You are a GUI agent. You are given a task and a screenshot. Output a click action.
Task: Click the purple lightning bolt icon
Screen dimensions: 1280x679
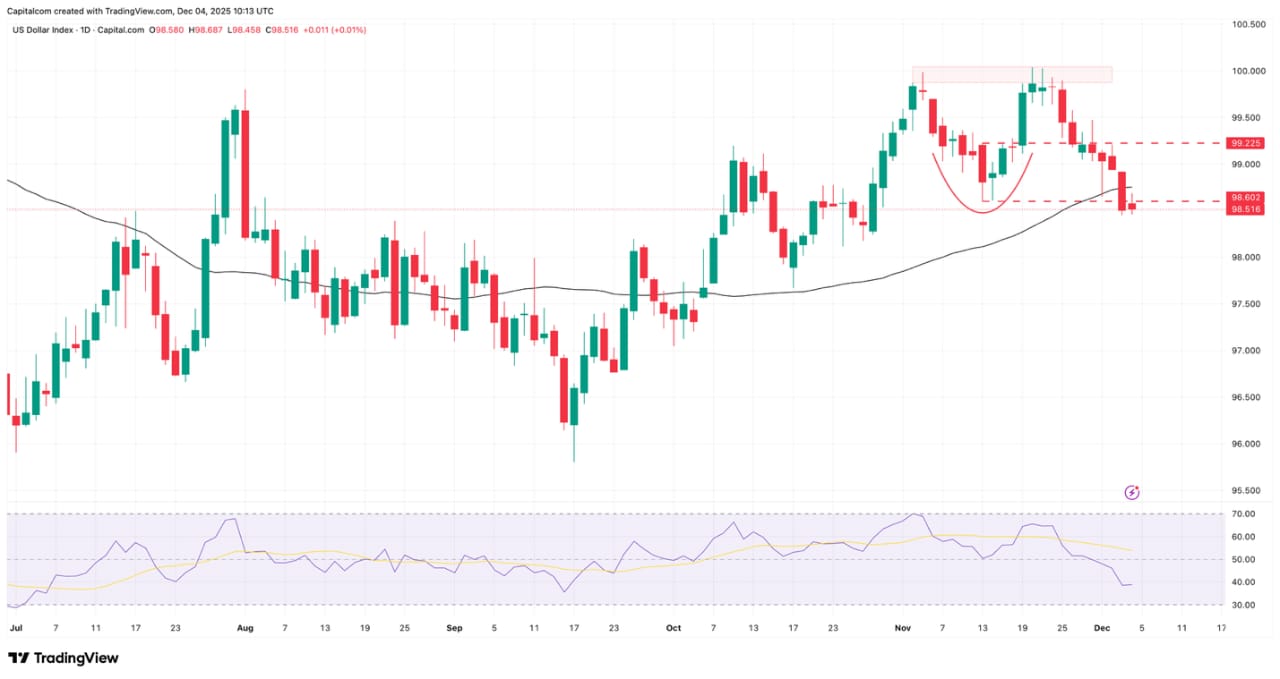pos(1132,492)
